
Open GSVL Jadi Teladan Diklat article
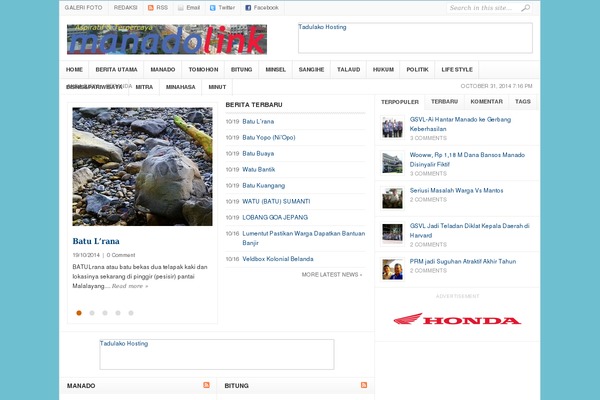click(x=470, y=230)
